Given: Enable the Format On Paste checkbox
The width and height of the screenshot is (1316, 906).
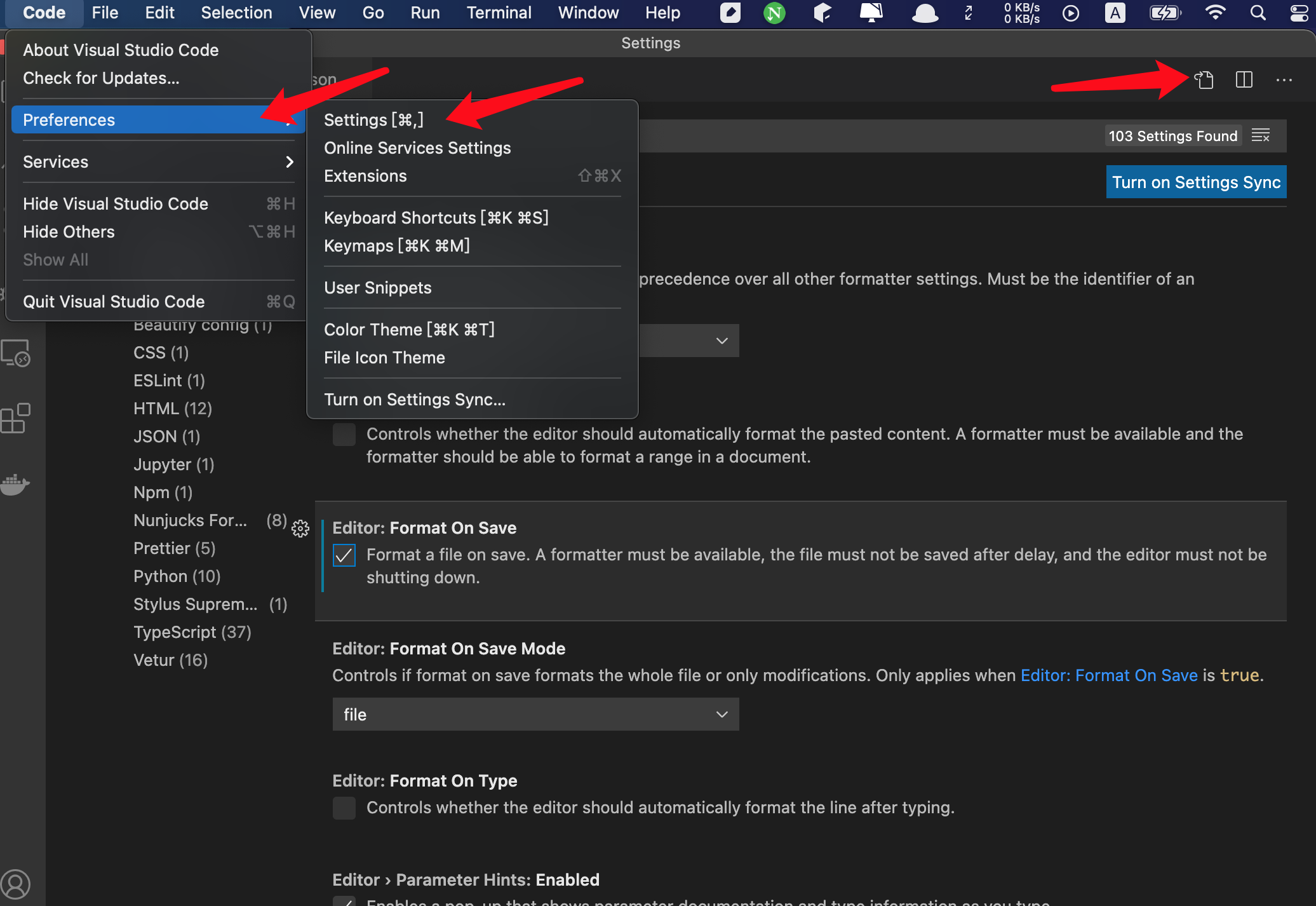Looking at the screenshot, I should (344, 435).
